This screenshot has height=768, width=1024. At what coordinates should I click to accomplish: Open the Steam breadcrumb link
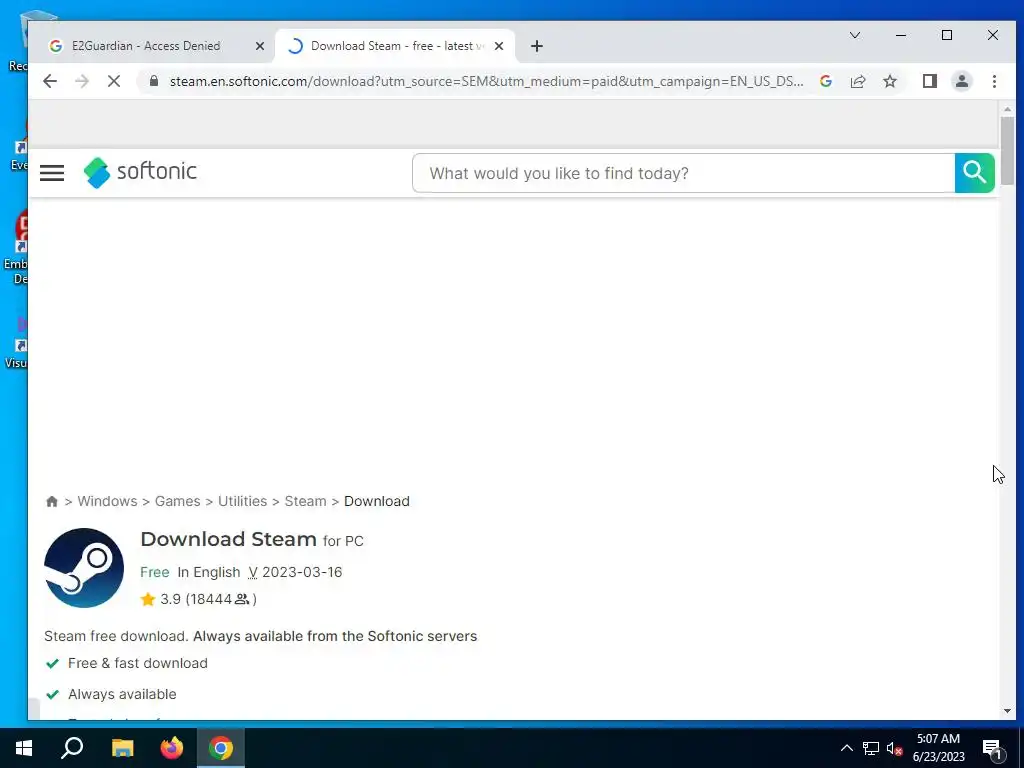tap(305, 501)
